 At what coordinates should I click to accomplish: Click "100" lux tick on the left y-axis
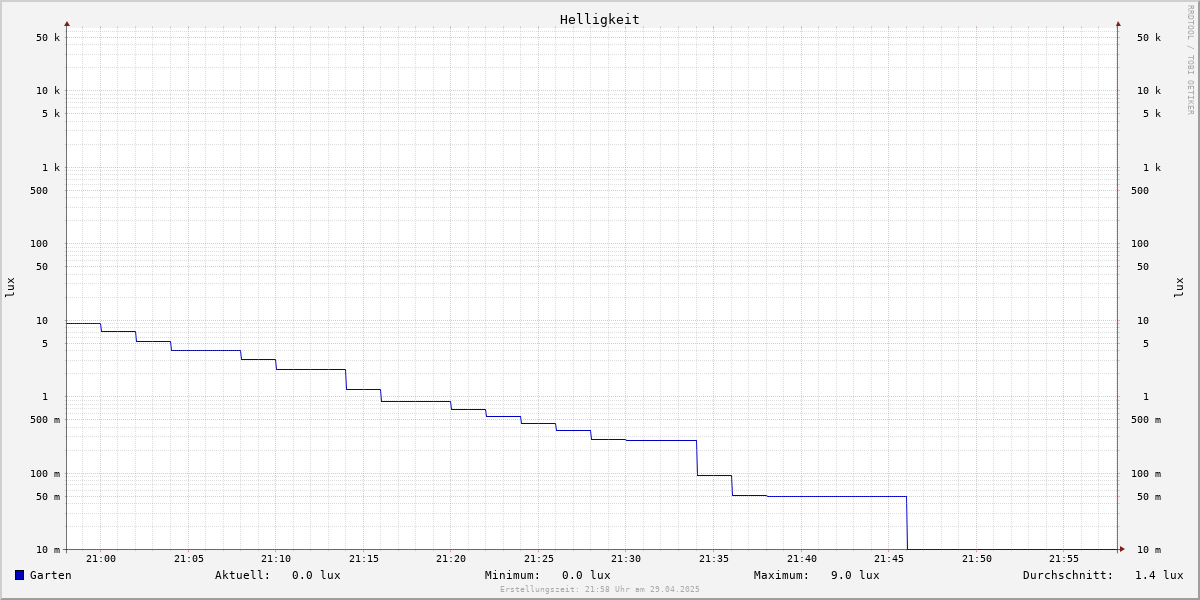click(39, 244)
